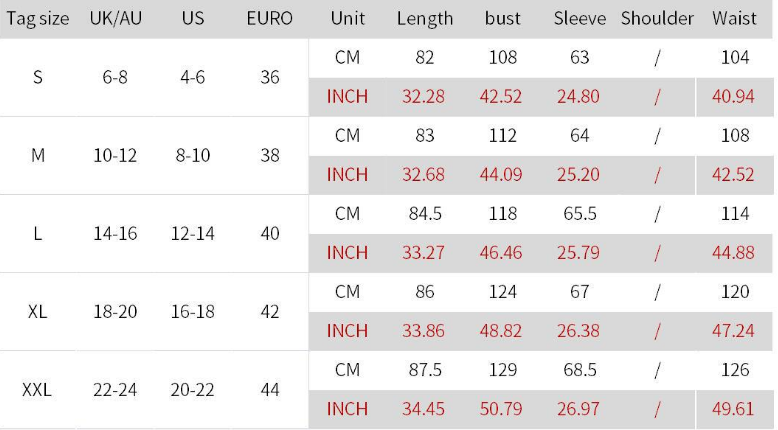Select the 68.5 sleeve value
This screenshot has height=430, width=778.
pos(580,370)
